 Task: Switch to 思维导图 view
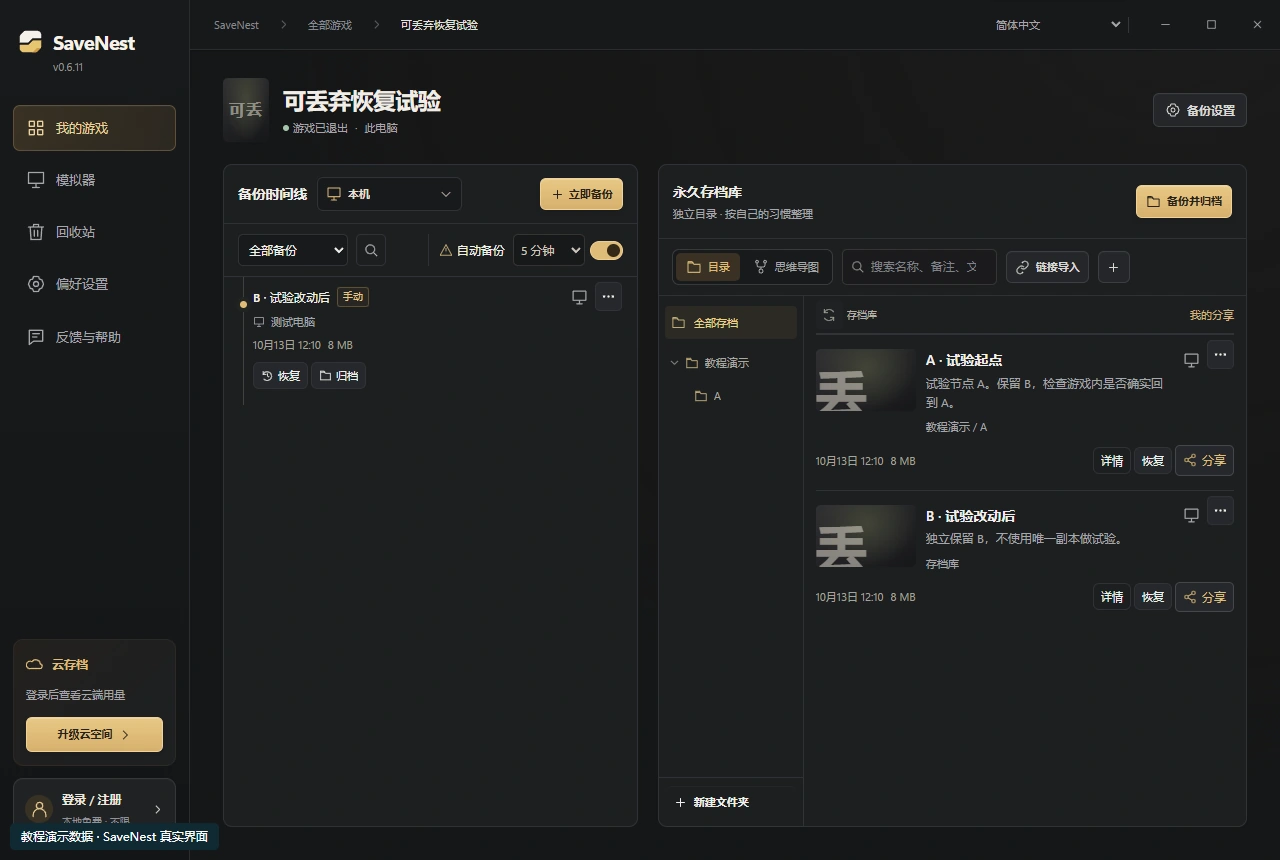coord(787,267)
